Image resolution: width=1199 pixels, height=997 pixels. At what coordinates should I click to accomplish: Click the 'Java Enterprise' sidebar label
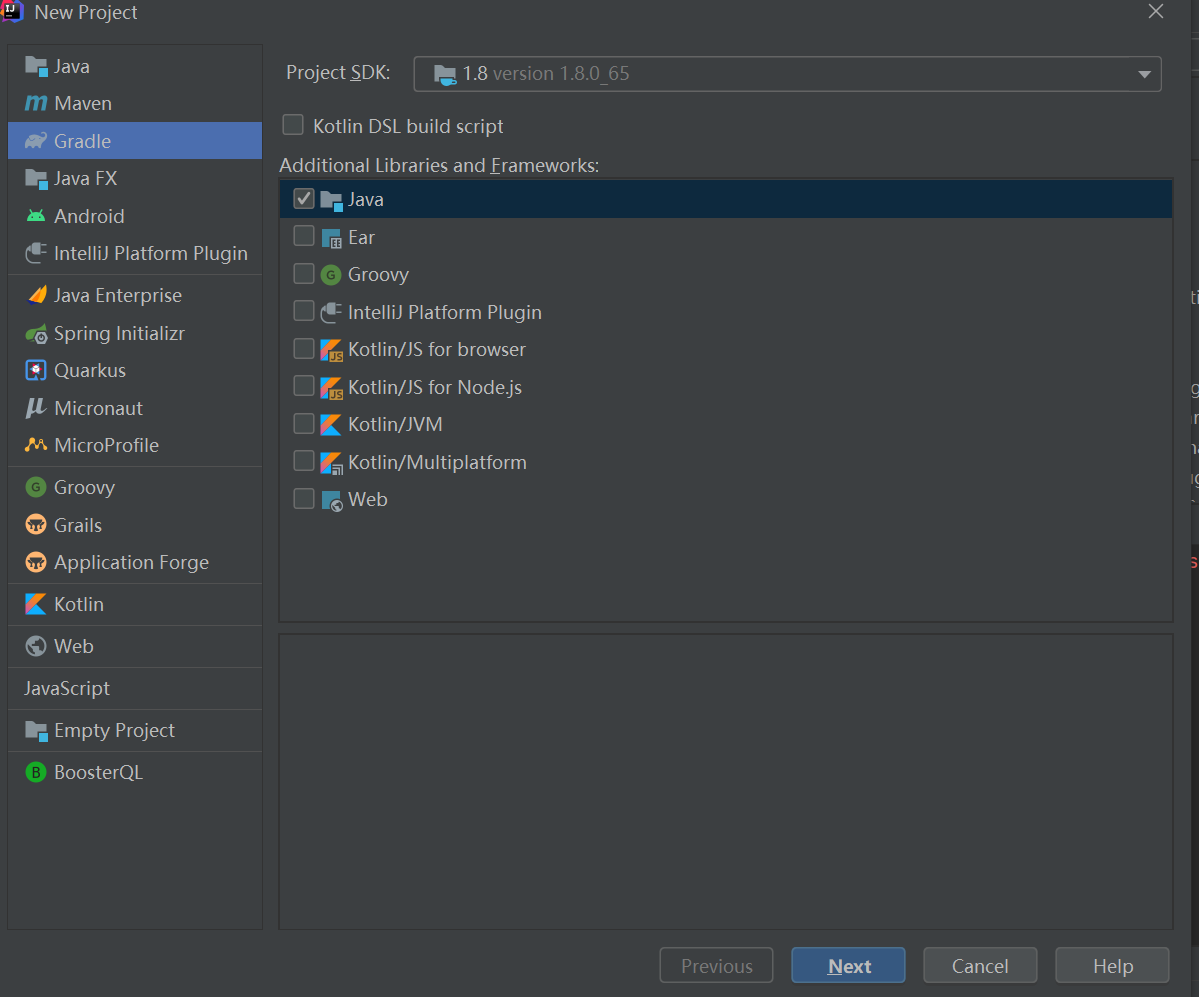pyautogui.click(x=118, y=295)
